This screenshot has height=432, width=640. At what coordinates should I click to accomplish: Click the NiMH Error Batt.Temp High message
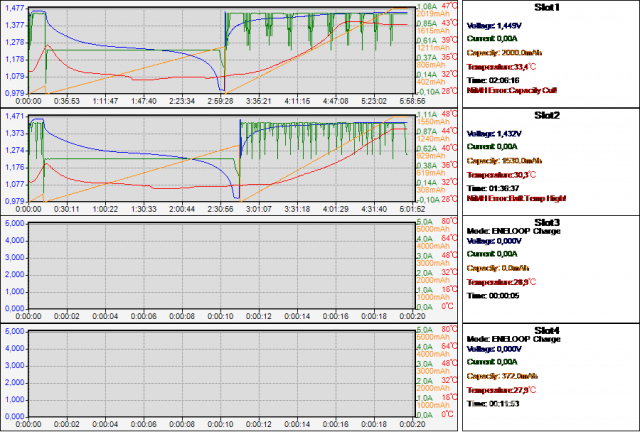[516, 198]
